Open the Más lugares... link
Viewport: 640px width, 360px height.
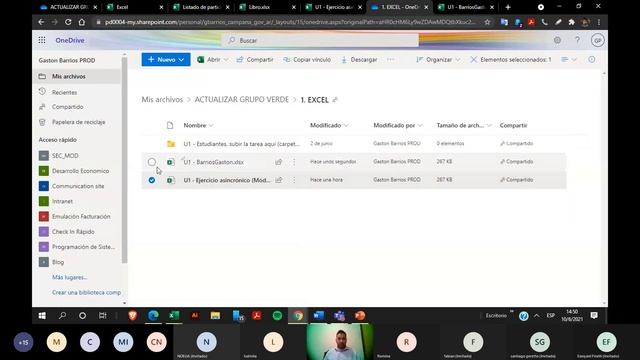click(69, 278)
